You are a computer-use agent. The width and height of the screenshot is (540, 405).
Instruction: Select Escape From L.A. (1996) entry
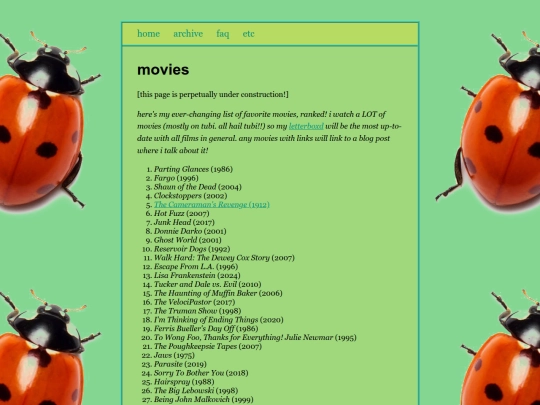tap(196, 267)
